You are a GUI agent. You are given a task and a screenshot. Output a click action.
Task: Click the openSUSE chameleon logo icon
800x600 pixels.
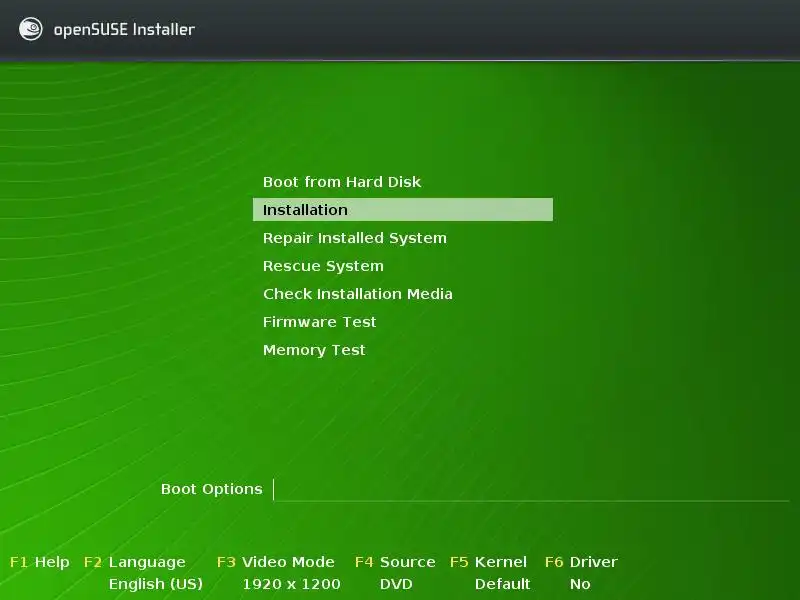[31, 29]
